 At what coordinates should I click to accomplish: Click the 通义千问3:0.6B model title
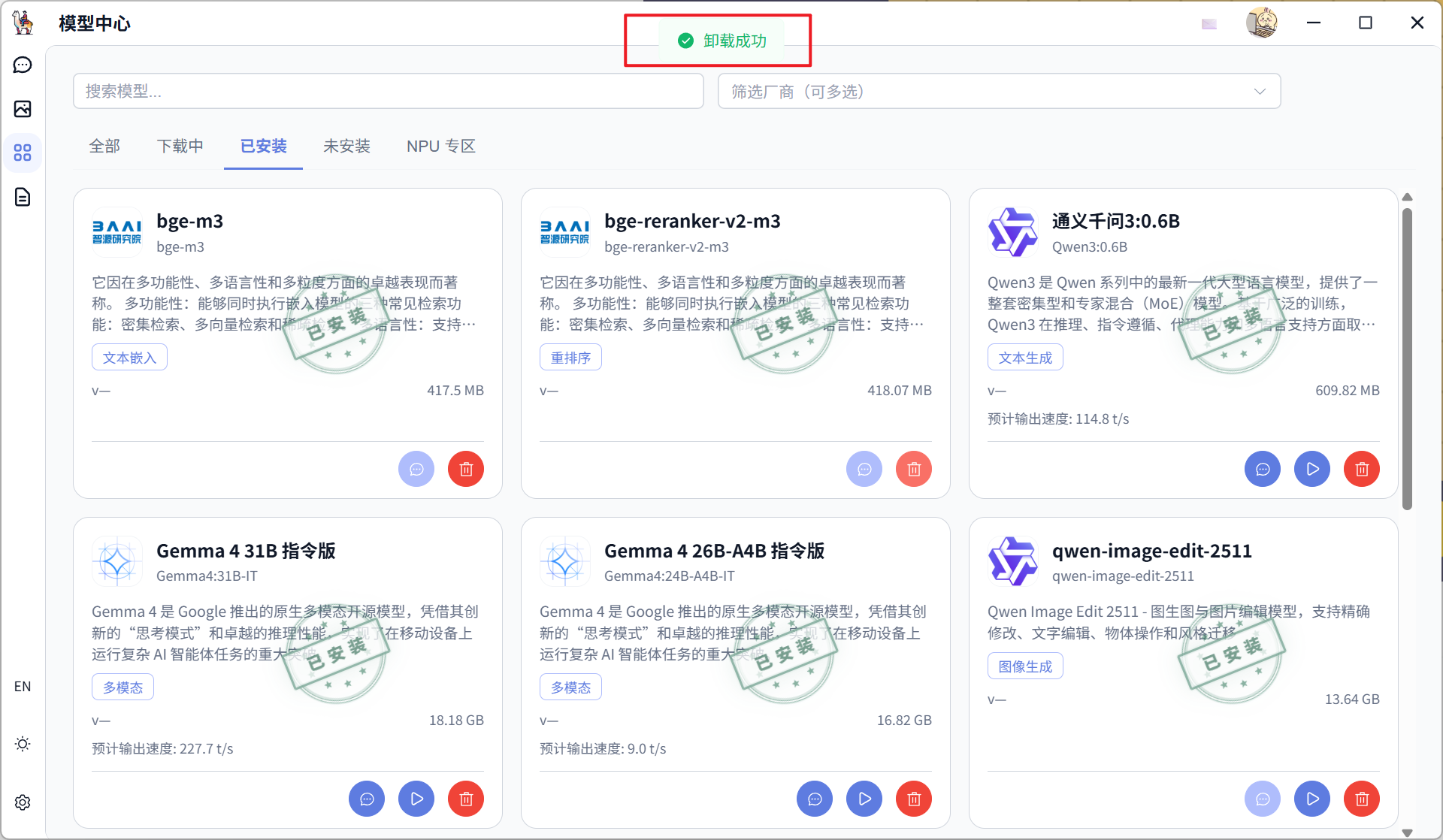point(1115,222)
